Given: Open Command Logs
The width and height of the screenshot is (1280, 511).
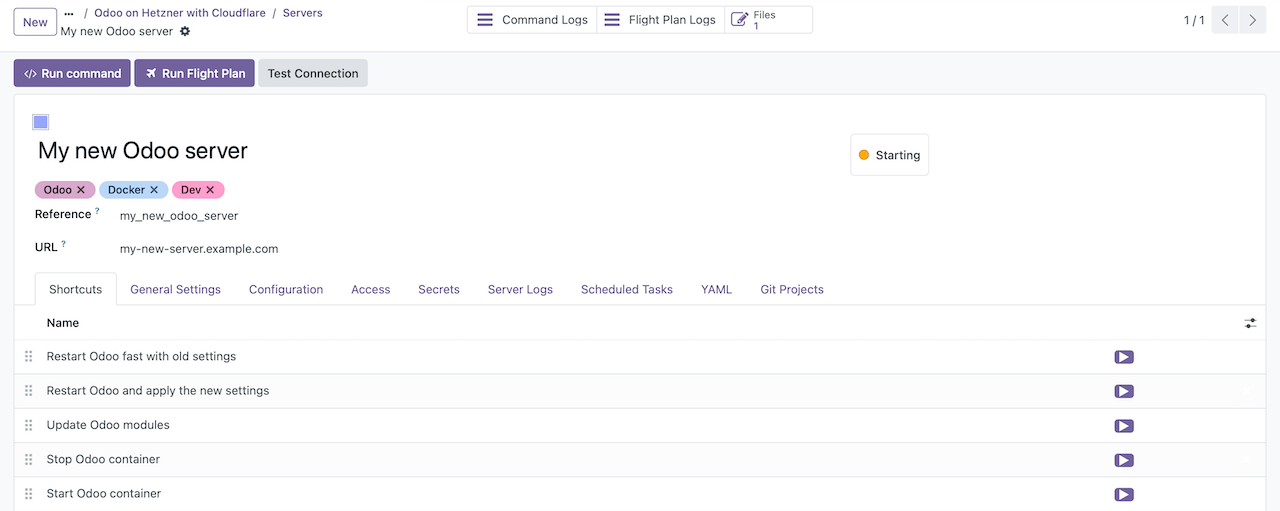Looking at the screenshot, I should tap(532, 20).
